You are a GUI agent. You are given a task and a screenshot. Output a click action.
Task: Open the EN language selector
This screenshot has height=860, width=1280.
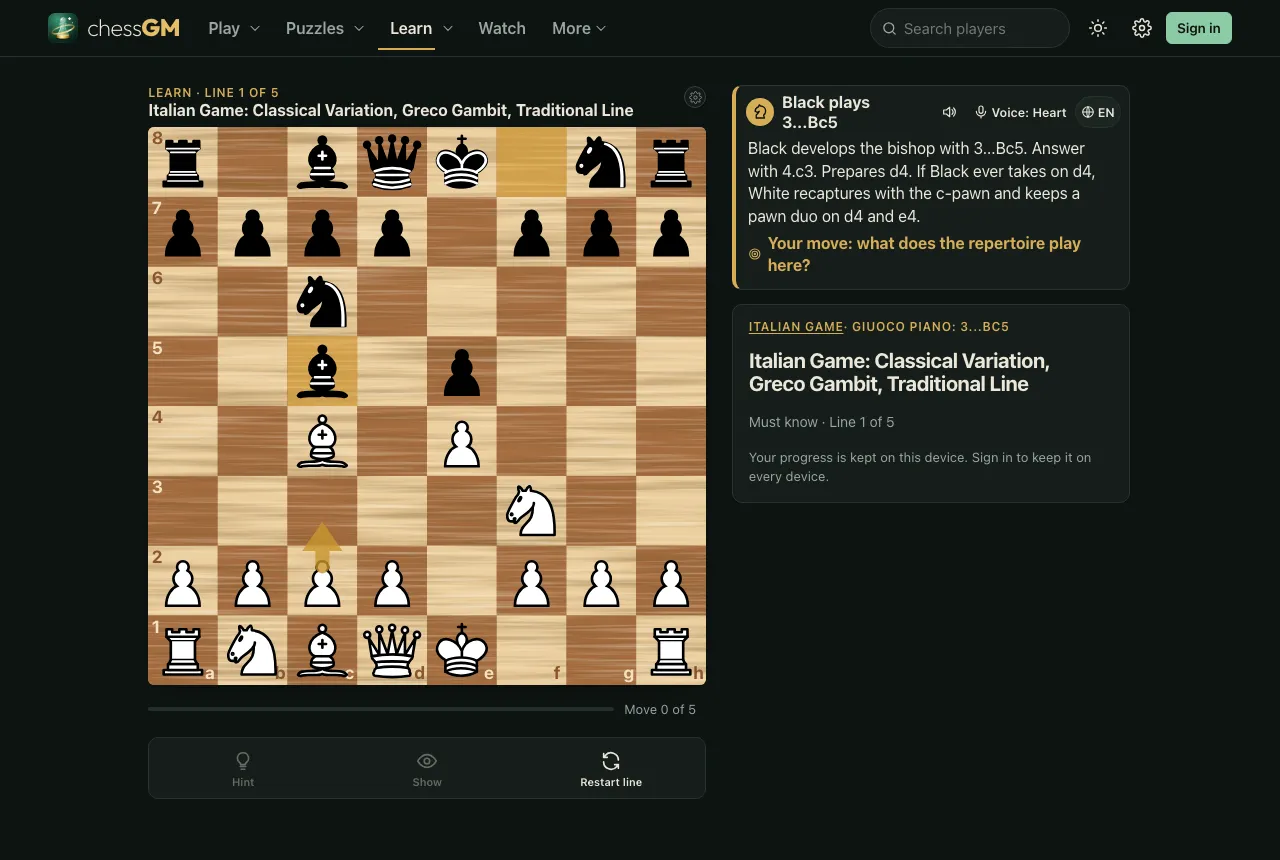(x=1098, y=112)
